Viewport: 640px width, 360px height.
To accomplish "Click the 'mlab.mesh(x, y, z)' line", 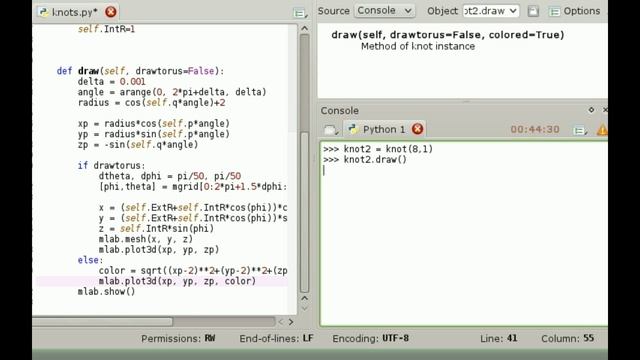I will 146,239.
